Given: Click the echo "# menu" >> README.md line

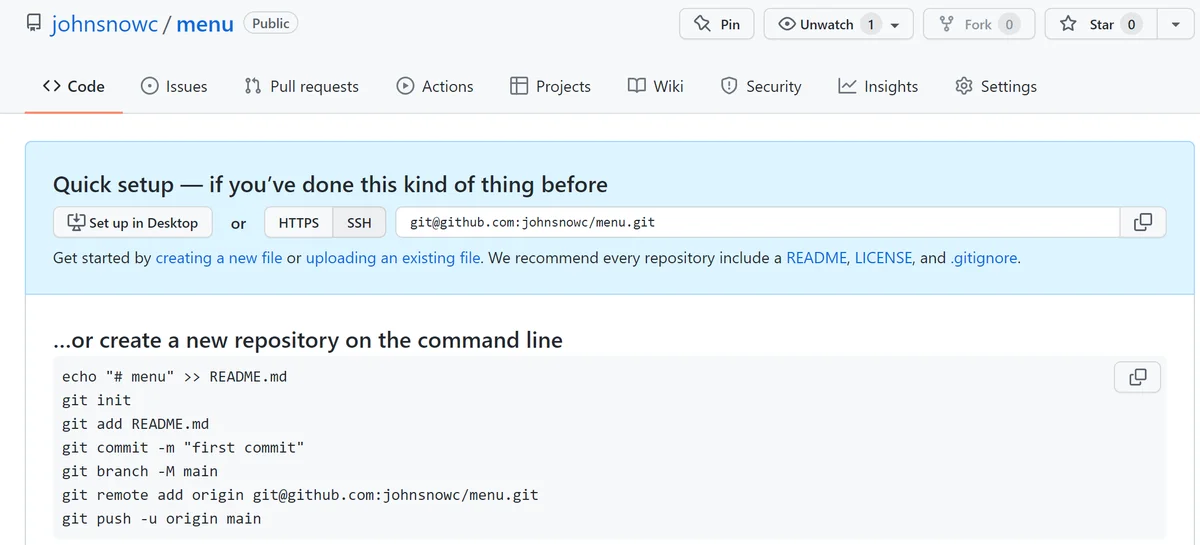Looking at the screenshot, I should coord(175,377).
